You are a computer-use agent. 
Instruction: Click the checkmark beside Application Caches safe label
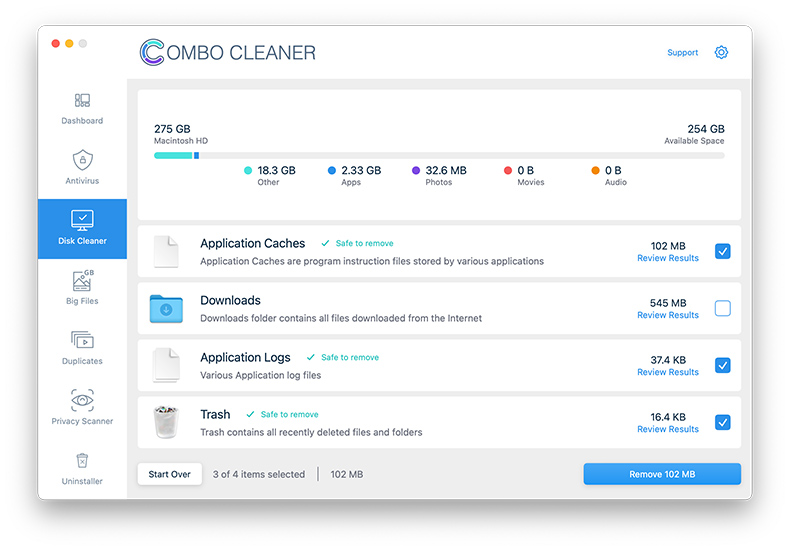(x=325, y=243)
